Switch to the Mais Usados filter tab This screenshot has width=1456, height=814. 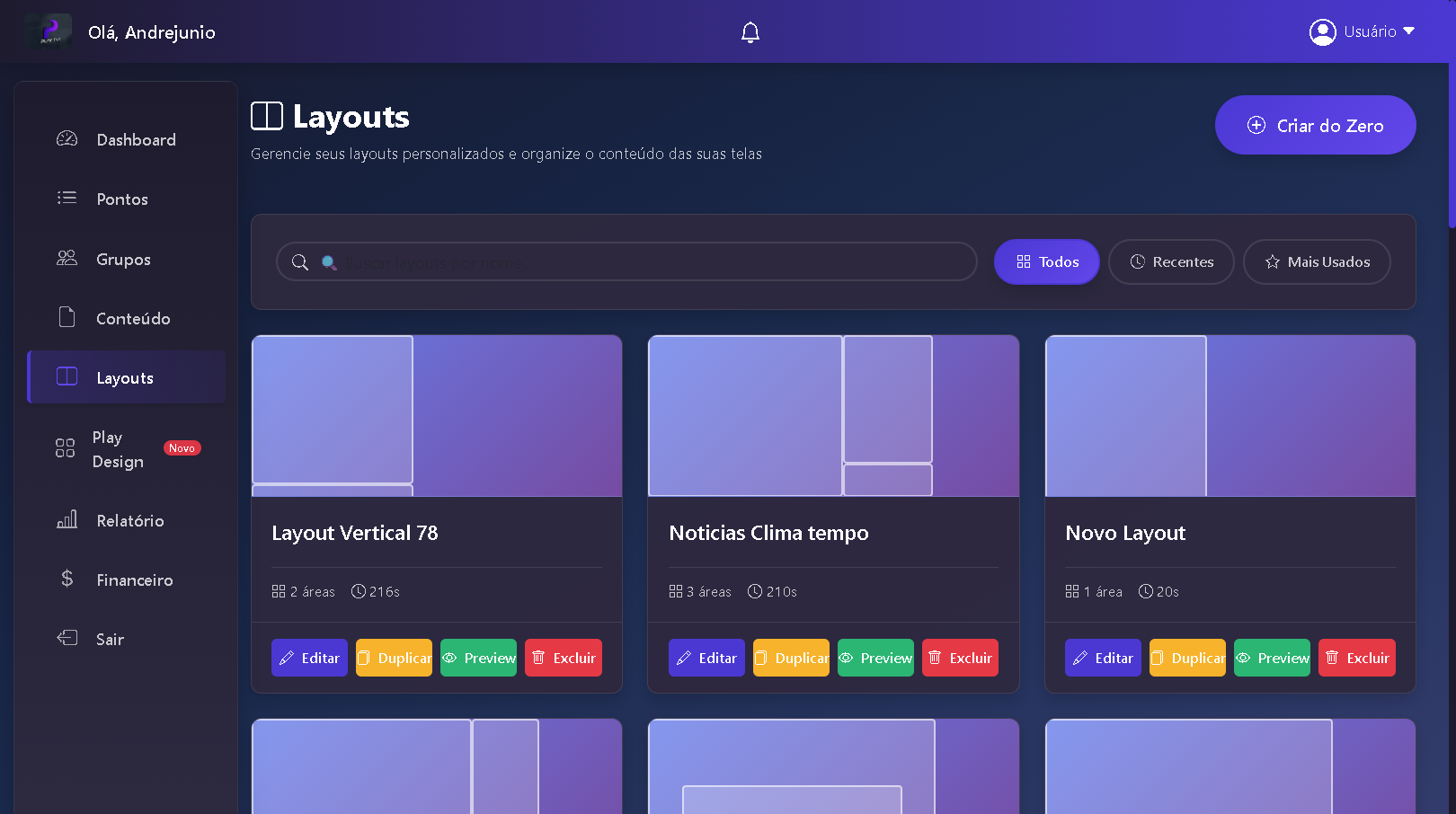(x=1317, y=261)
